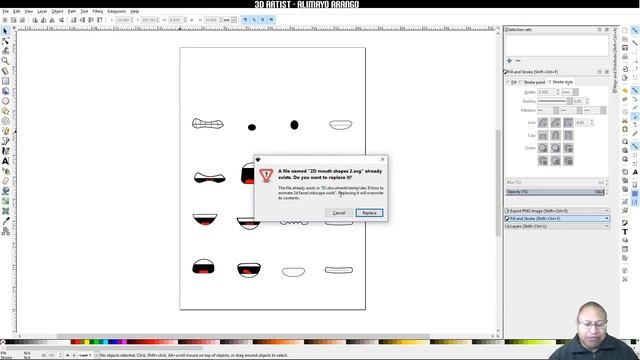This screenshot has height=360, width=640.
Task: Toggle the first Order button
Action: [x=543, y=148]
